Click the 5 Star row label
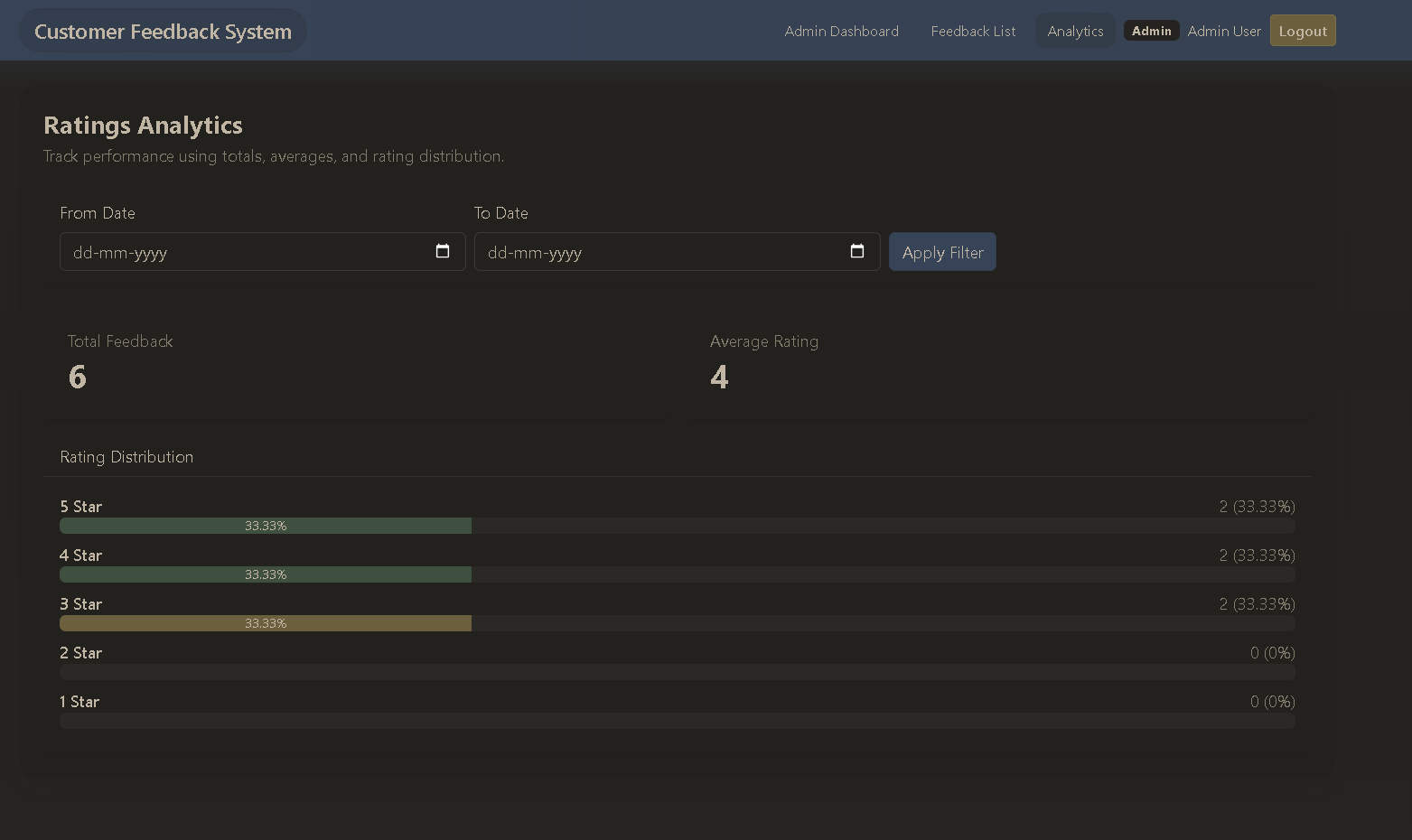The height and width of the screenshot is (840, 1412). pyautogui.click(x=81, y=507)
